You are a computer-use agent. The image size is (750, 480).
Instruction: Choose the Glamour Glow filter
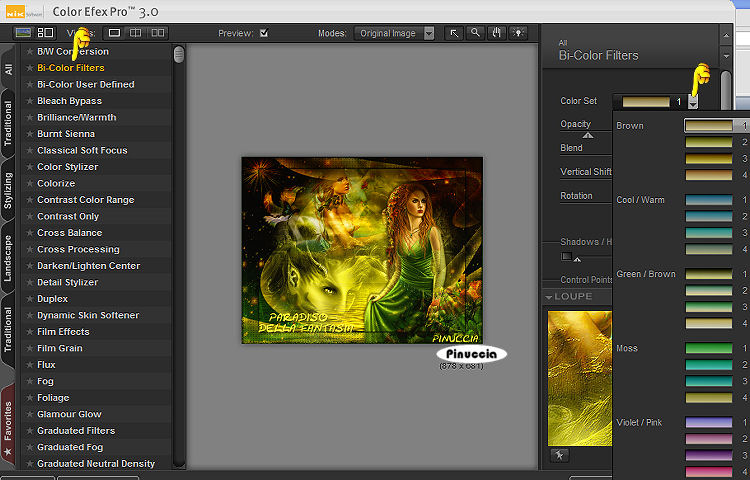point(69,414)
